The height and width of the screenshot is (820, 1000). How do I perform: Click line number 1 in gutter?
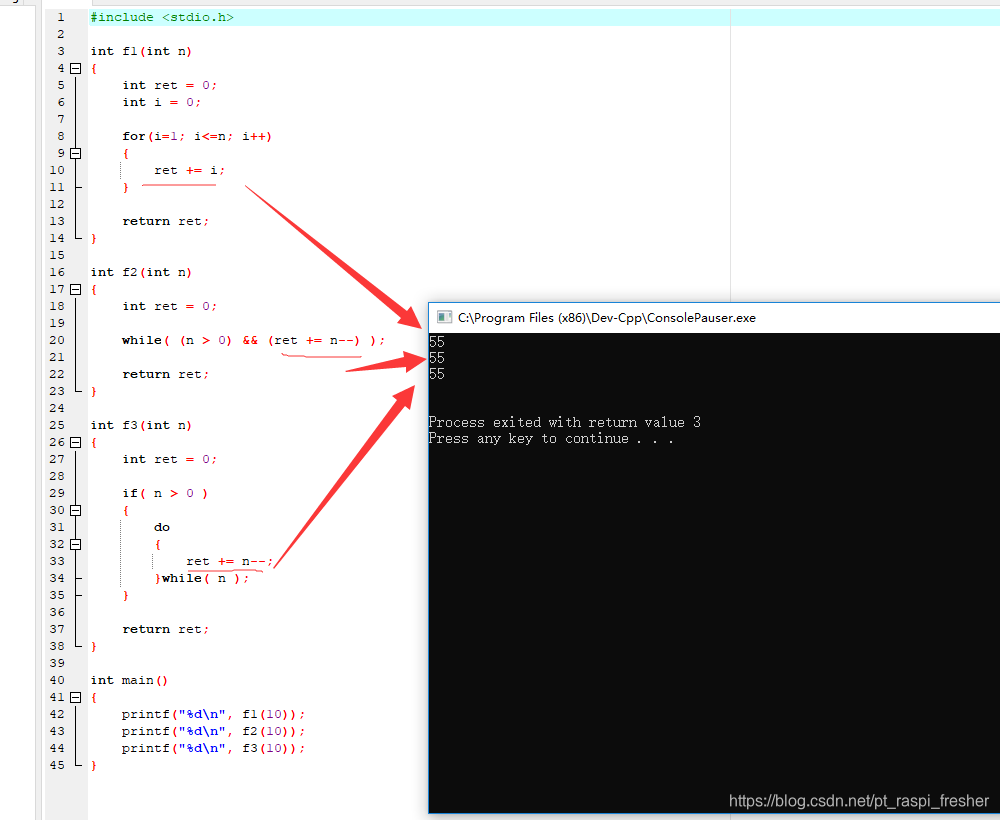(61, 17)
